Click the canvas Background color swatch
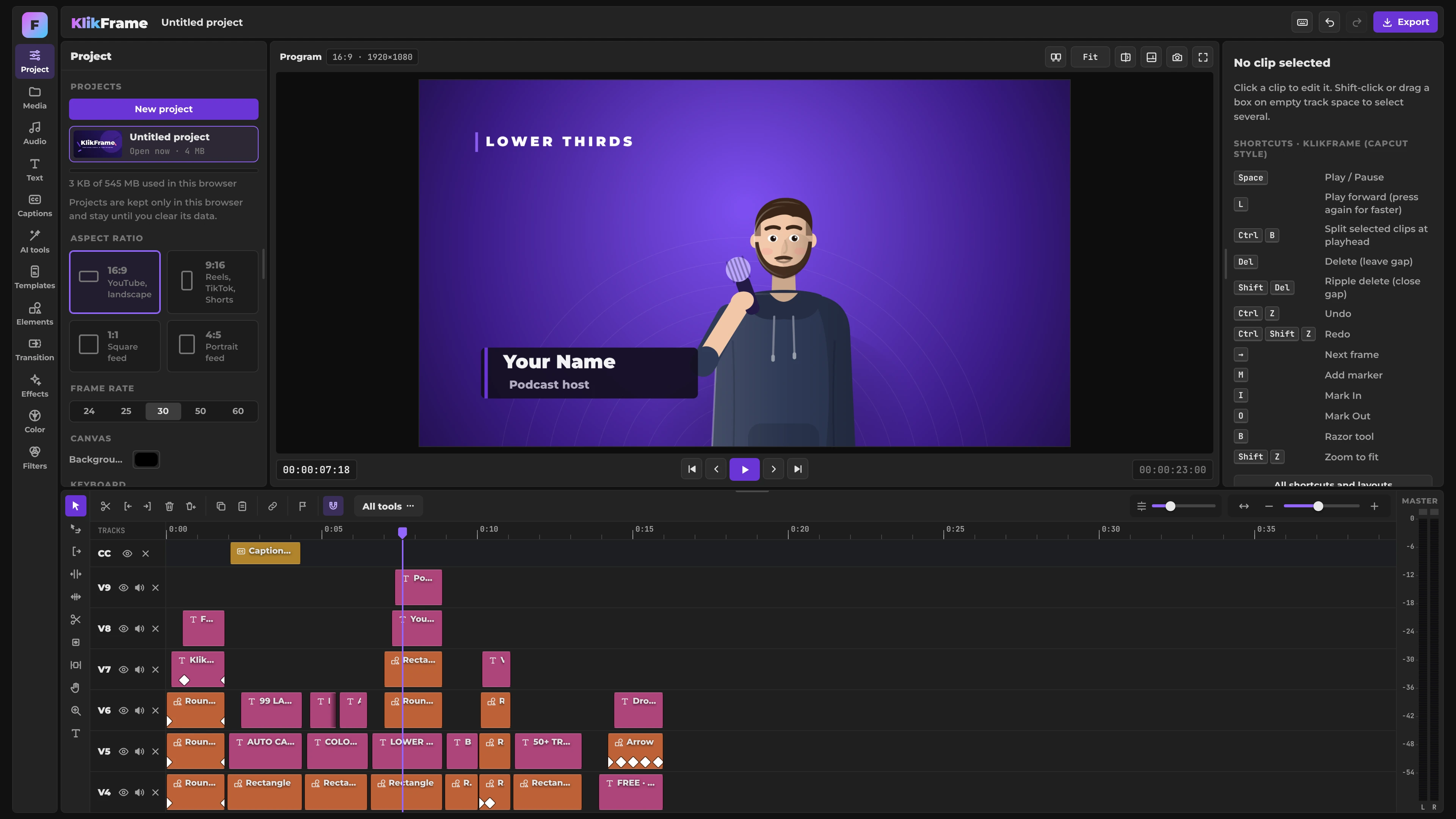 tap(146, 460)
